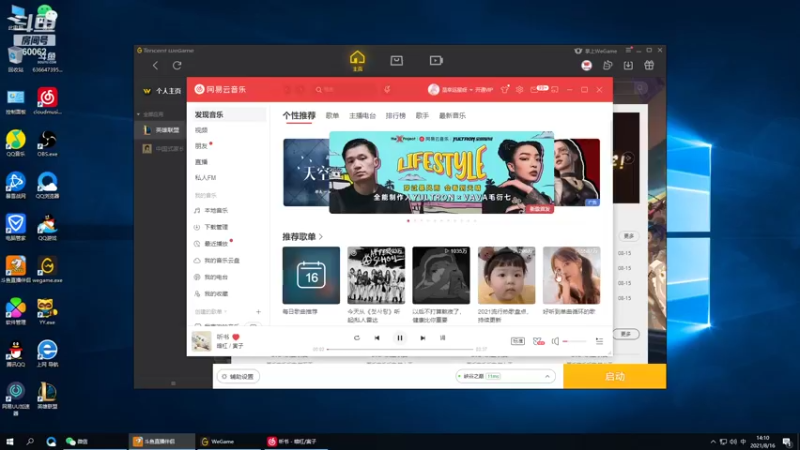Screen dimensions: 800x450
Task: Switch to 歌单 tab
Action: [x=332, y=116]
